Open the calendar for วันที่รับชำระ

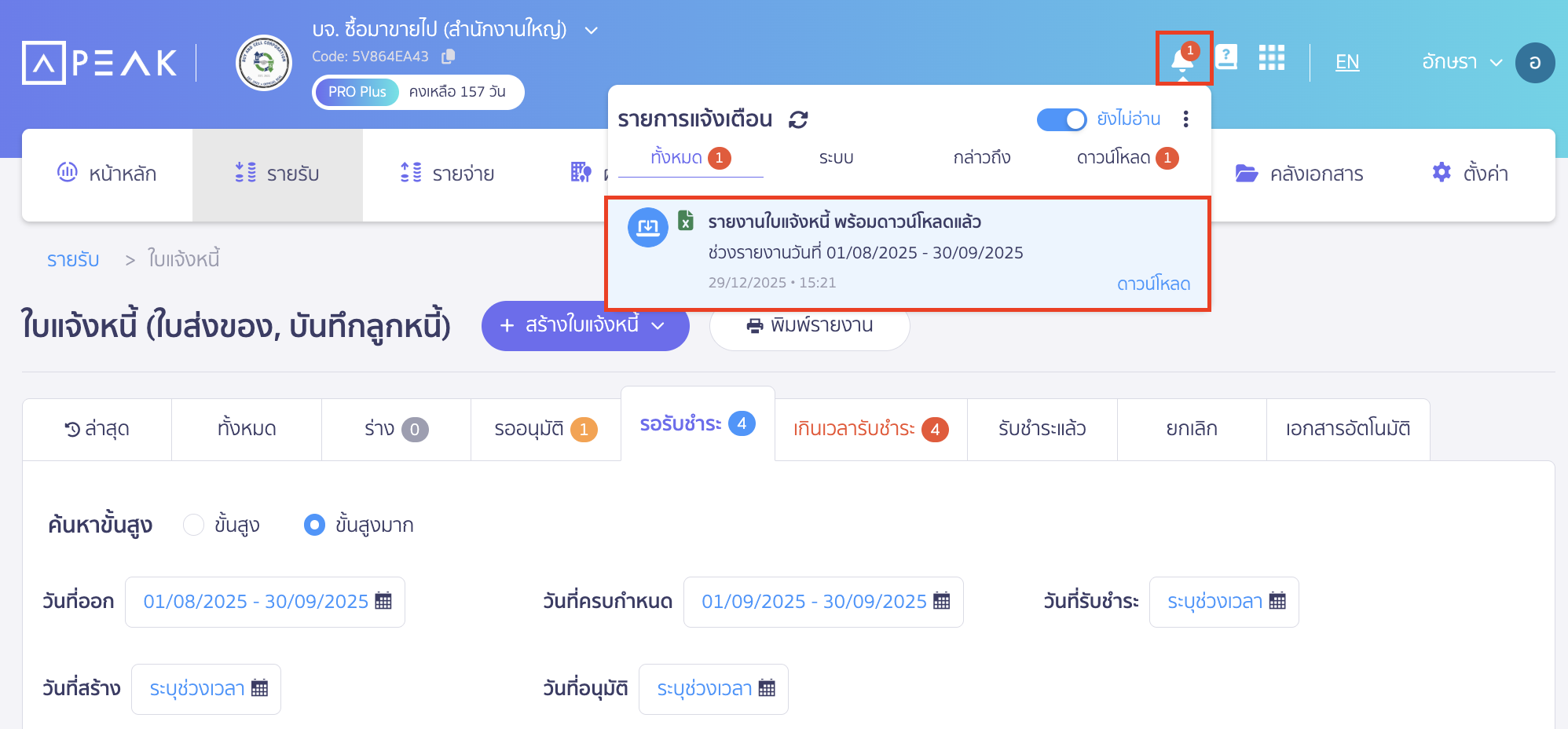[x=1277, y=602]
